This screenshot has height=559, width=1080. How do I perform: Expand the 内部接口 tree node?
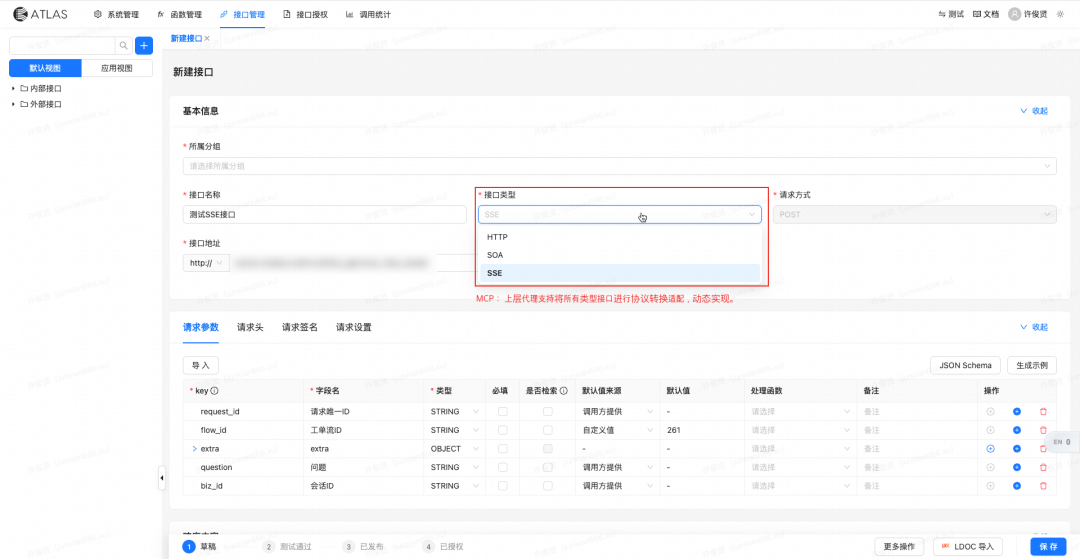pos(13,89)
